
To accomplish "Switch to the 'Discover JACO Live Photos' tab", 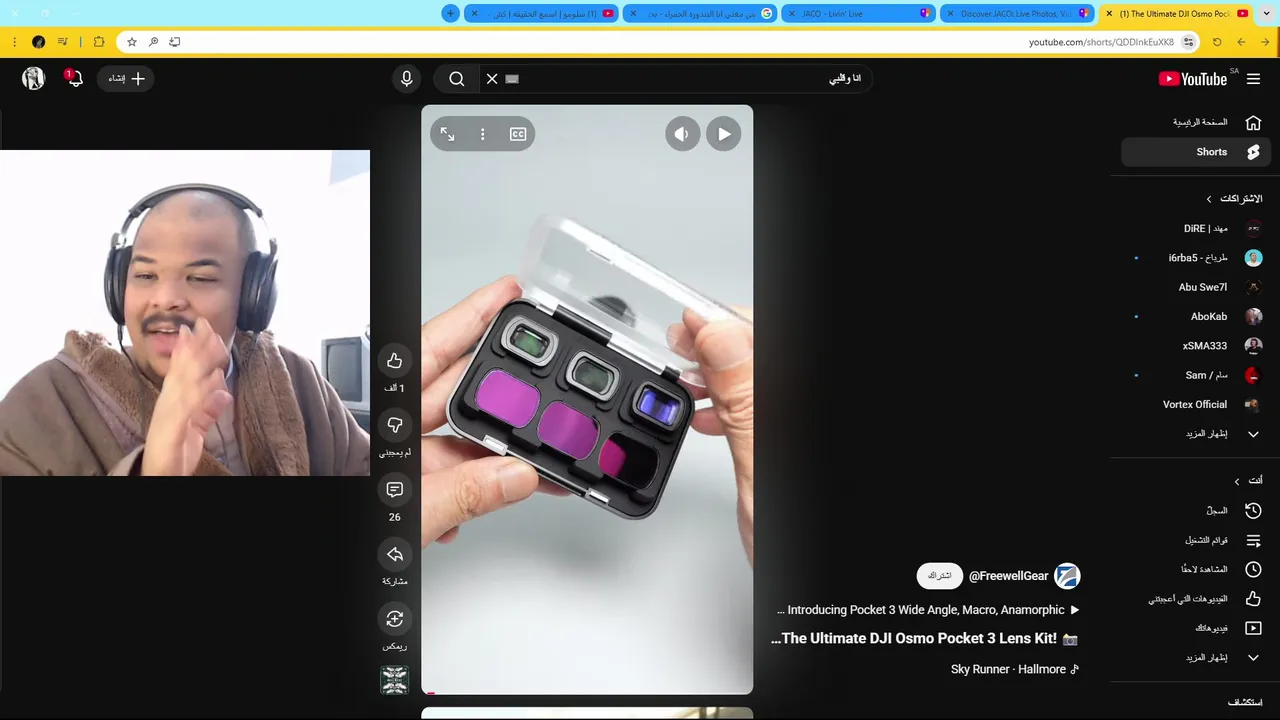I will [1017, 14].
